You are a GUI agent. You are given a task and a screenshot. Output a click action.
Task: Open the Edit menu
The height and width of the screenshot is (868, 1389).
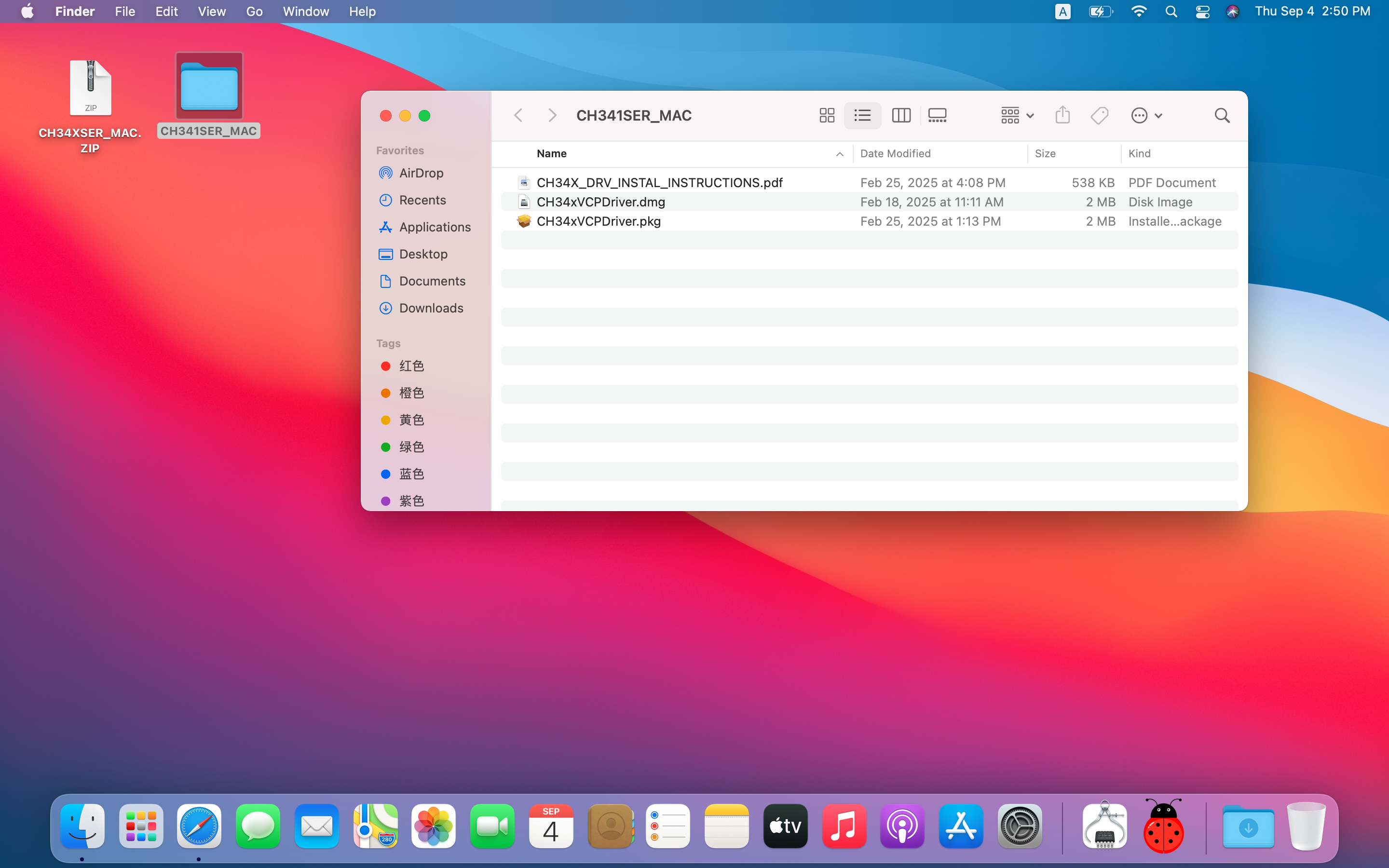coord(166,12)
